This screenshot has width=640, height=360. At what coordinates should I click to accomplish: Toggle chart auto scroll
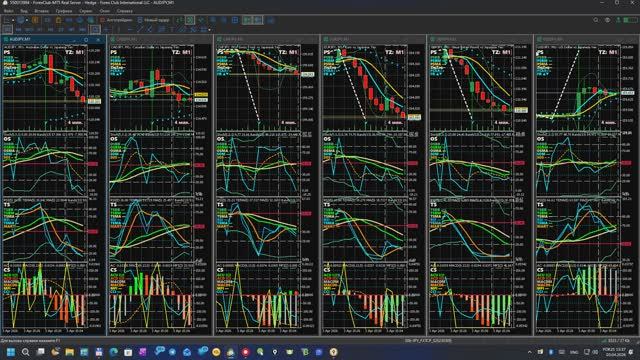point(248,20)
